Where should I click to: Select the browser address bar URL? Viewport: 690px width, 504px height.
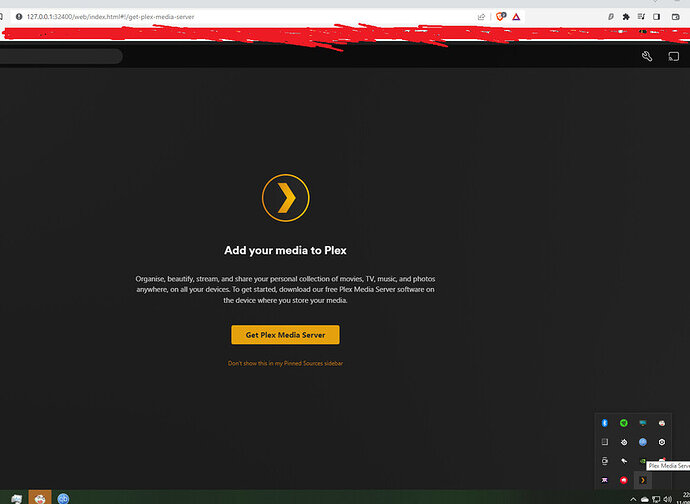[110, 17]
